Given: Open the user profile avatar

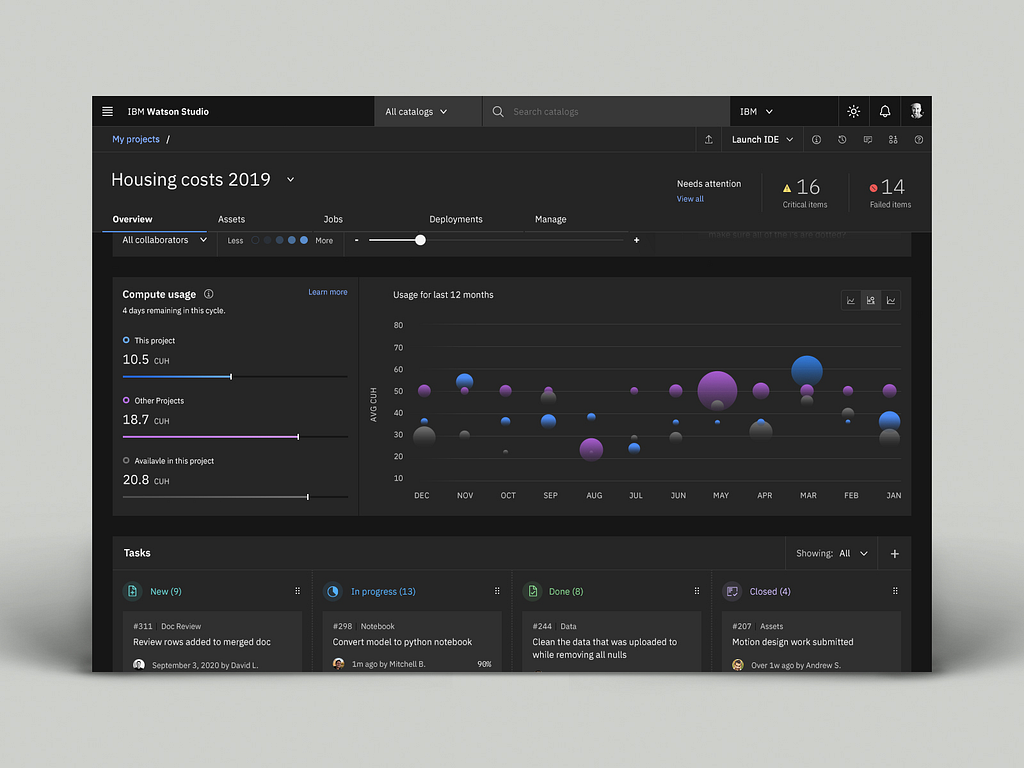Looking at the screenshot, I should pyautogui.click(x=916, y=112).
